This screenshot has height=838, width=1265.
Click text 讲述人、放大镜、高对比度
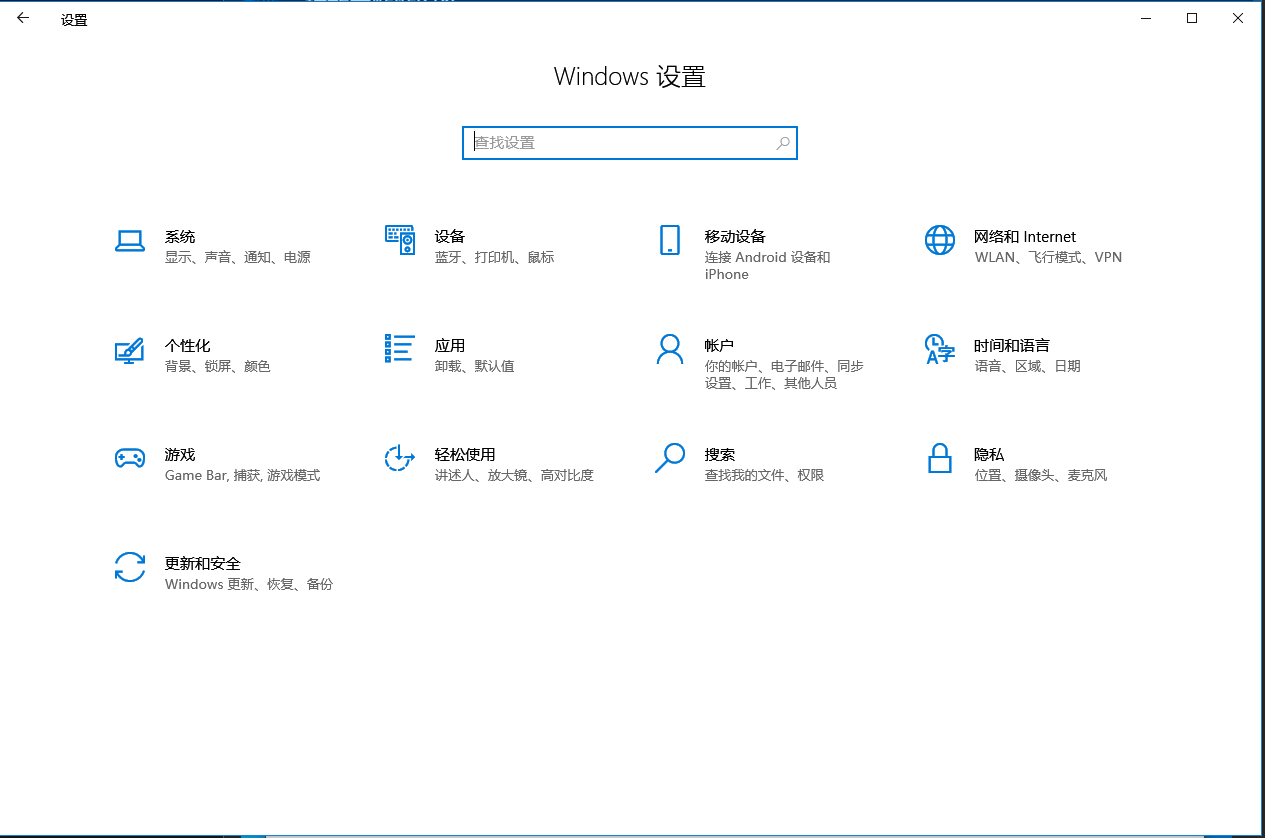coord(514,476)
